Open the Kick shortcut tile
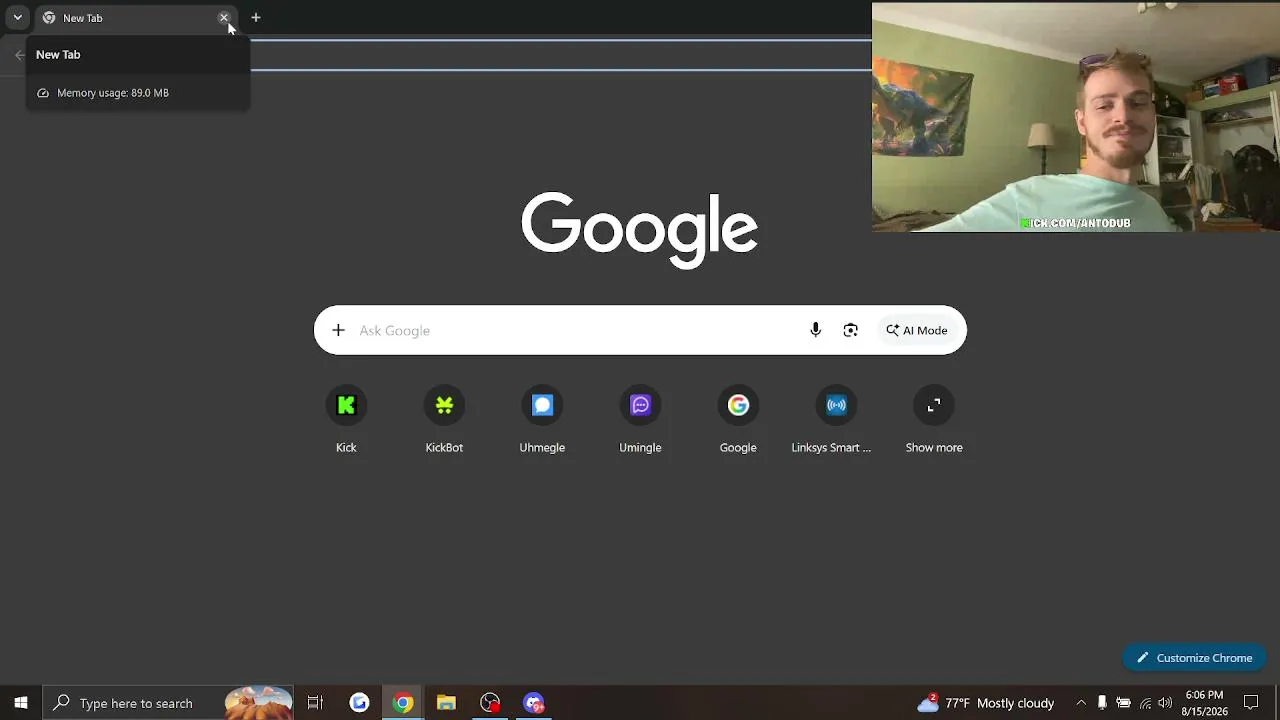 346,420
